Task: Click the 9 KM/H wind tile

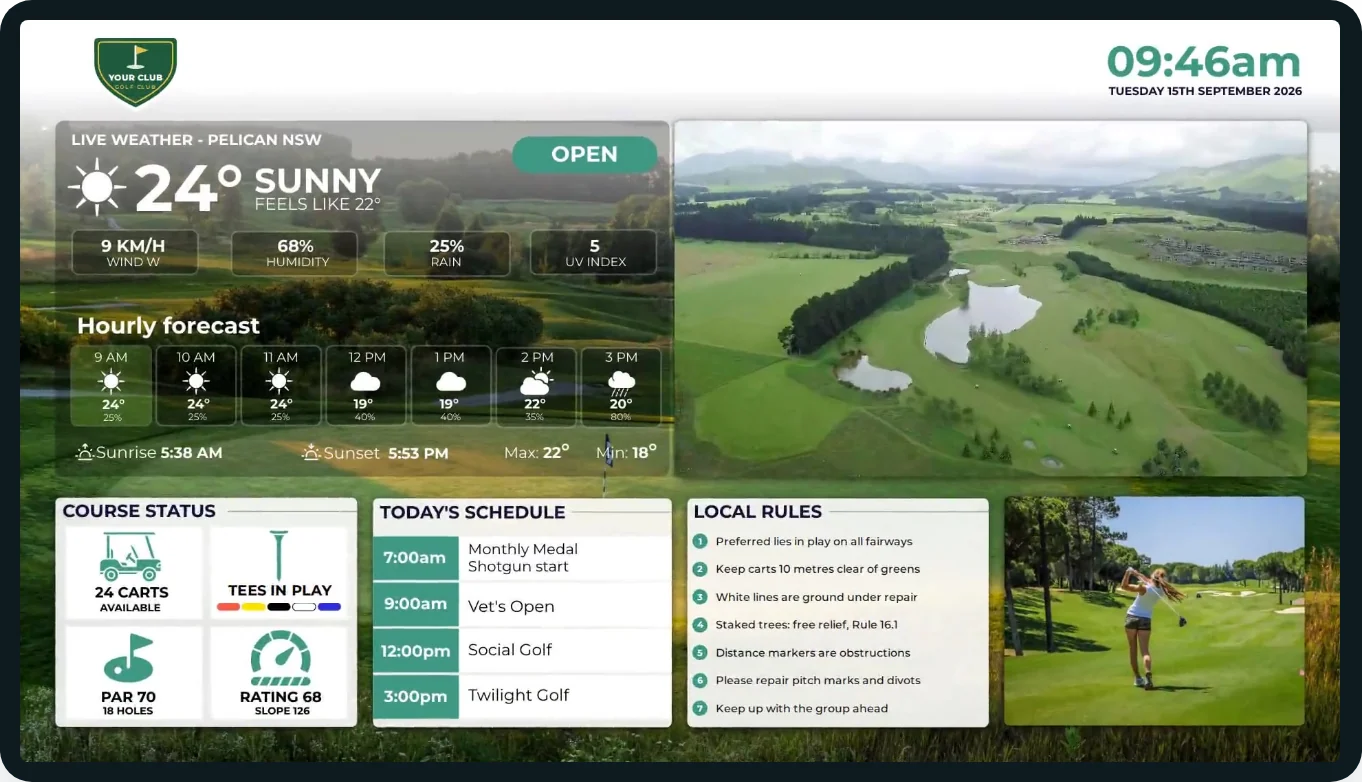Action: (x=134, y=253)
